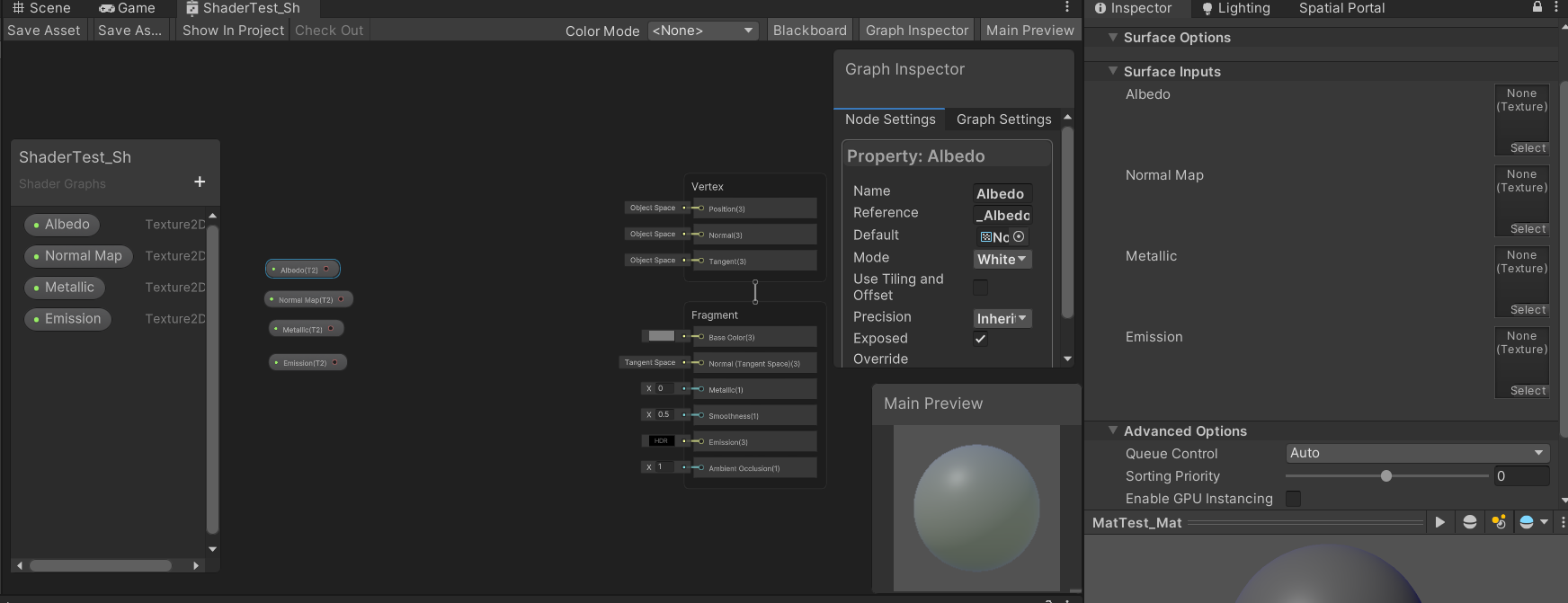The height and width of the screenshot is (603, 1568).
Task: Enable Use Tiling and Offset checkbox
Action: pyautogui.click(x=981, y=288)
